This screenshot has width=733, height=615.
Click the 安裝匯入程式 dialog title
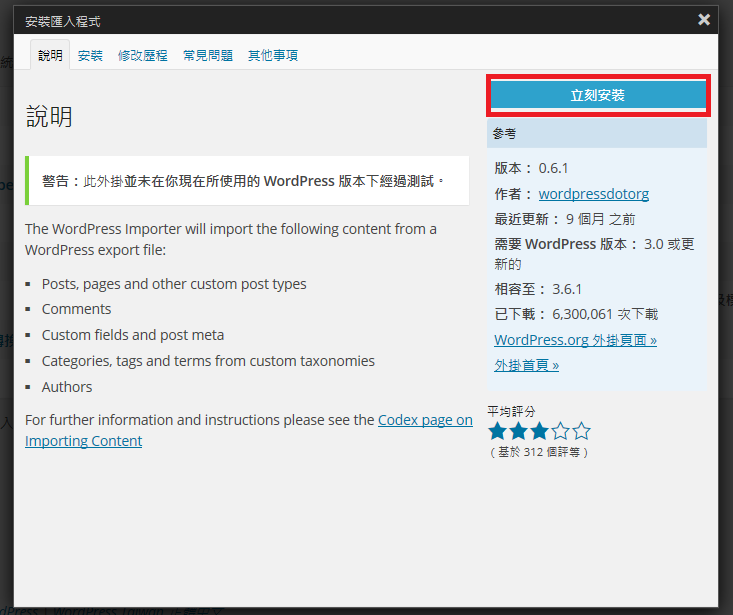coord(63,21)
